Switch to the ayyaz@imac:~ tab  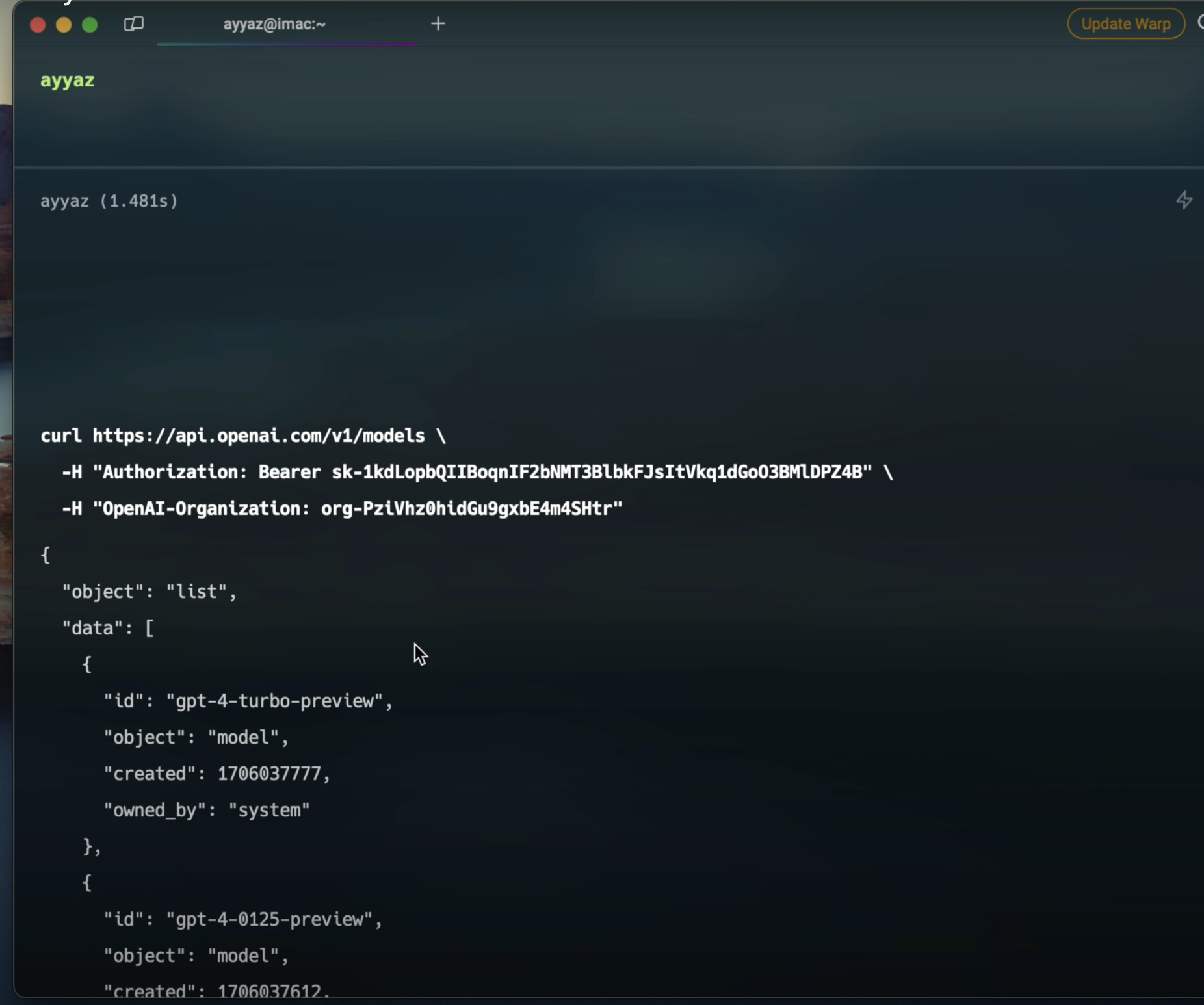274,25
